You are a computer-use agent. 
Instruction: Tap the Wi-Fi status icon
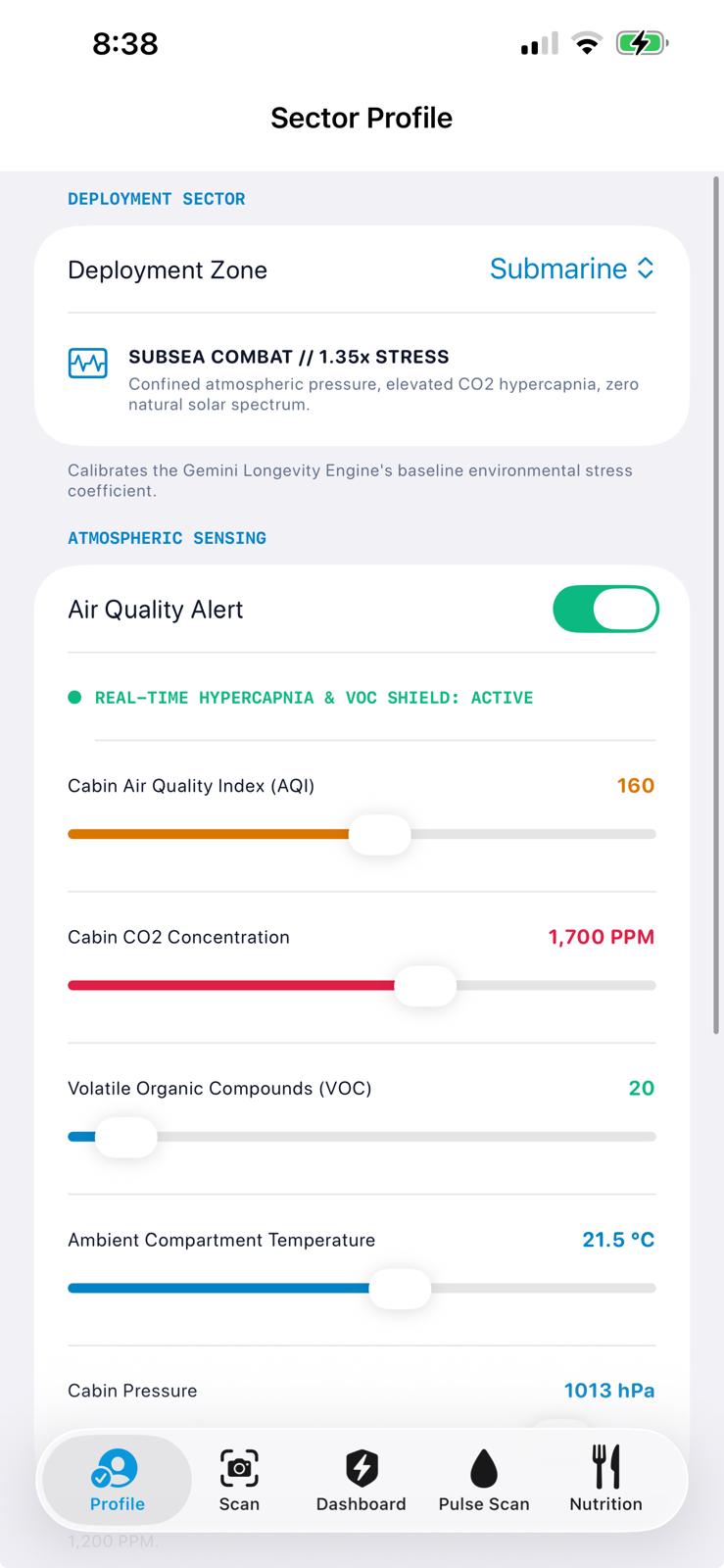tap(586, 43)
